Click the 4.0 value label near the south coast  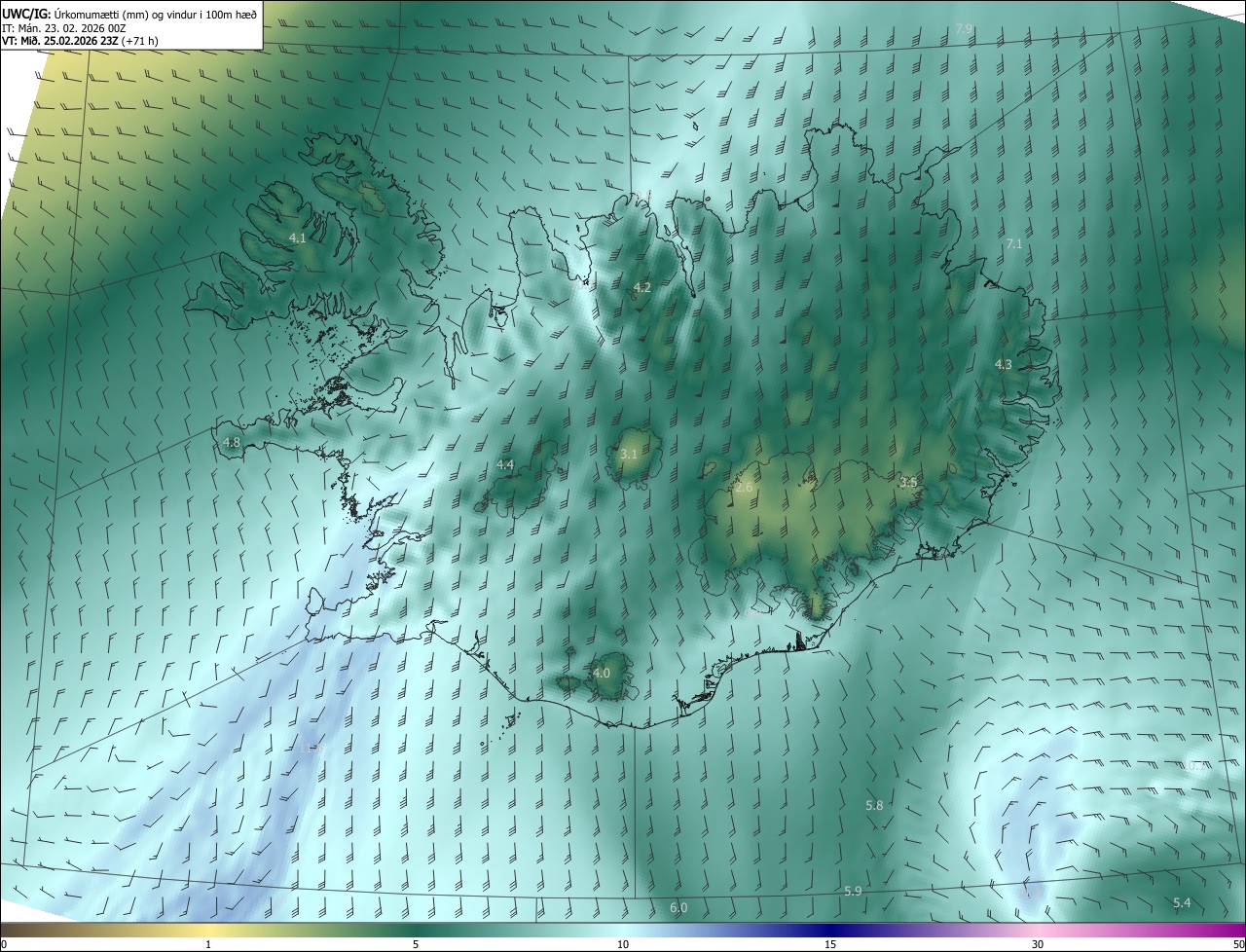[602, 673]
